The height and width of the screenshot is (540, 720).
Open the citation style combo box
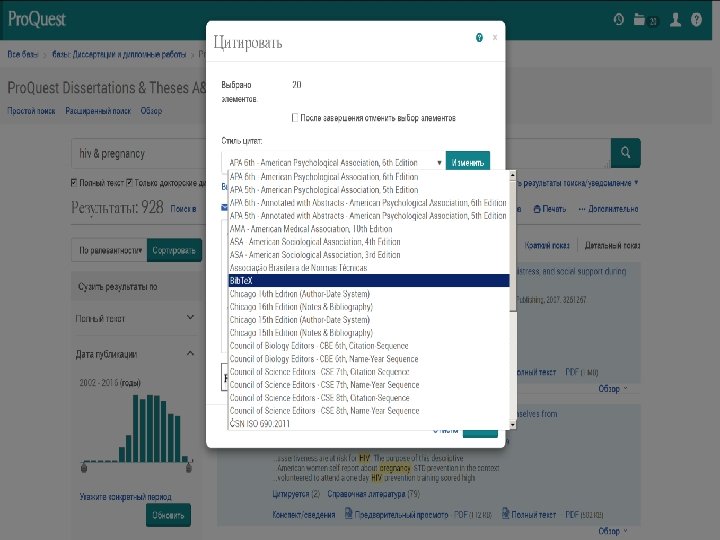[334, 163]
